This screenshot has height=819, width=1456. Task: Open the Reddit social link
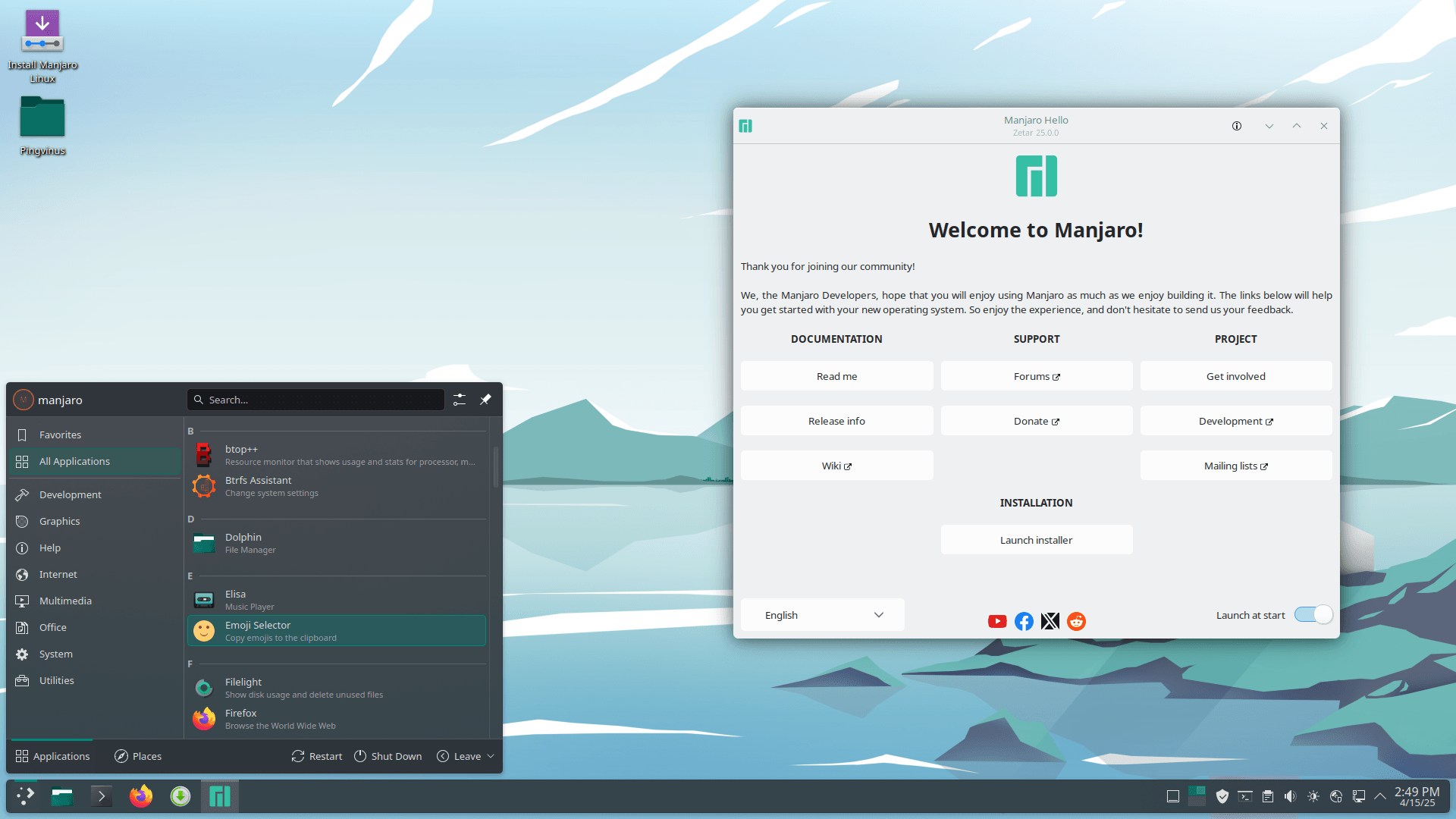point(1076,622)
